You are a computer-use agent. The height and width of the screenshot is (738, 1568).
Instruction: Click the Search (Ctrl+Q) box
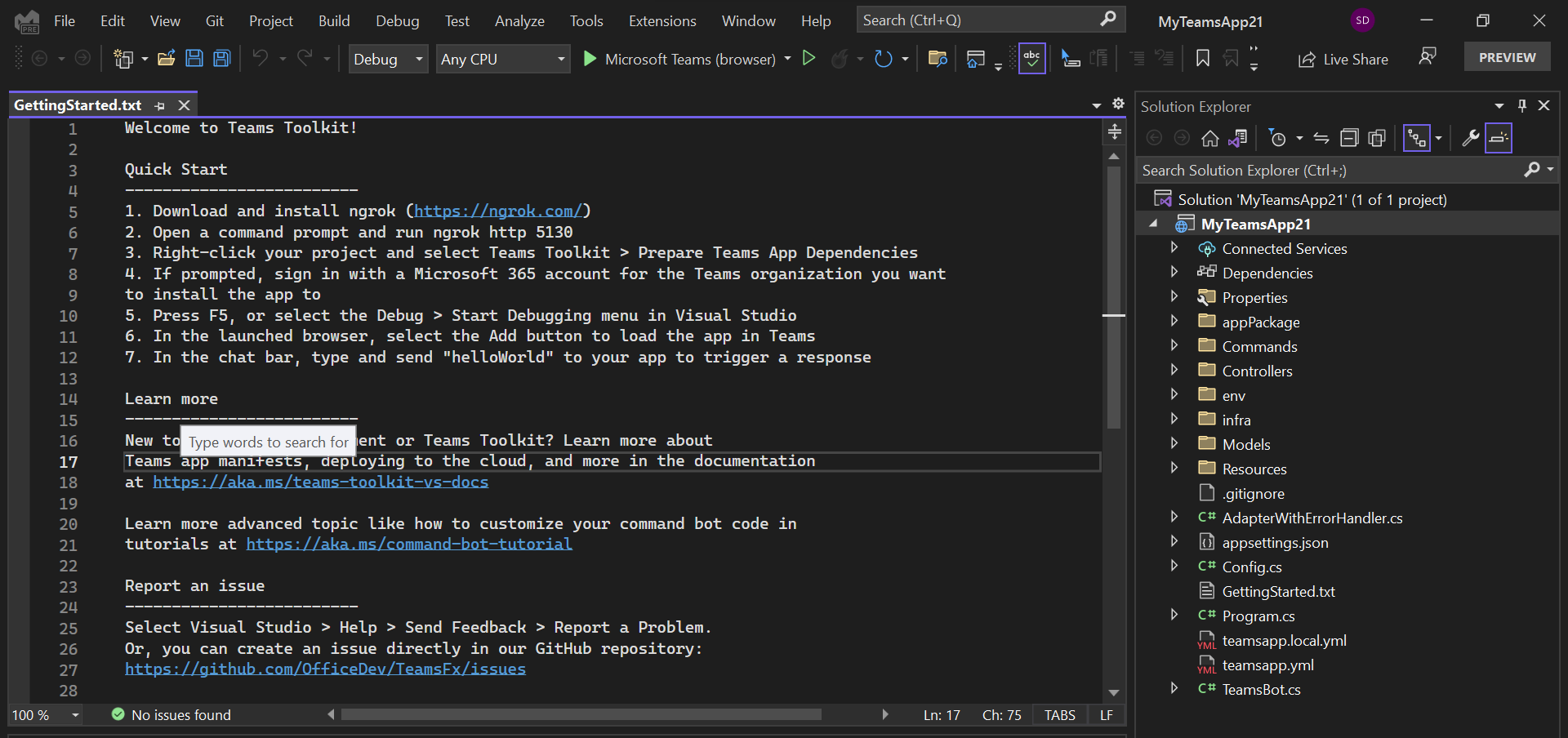(991, 20)
